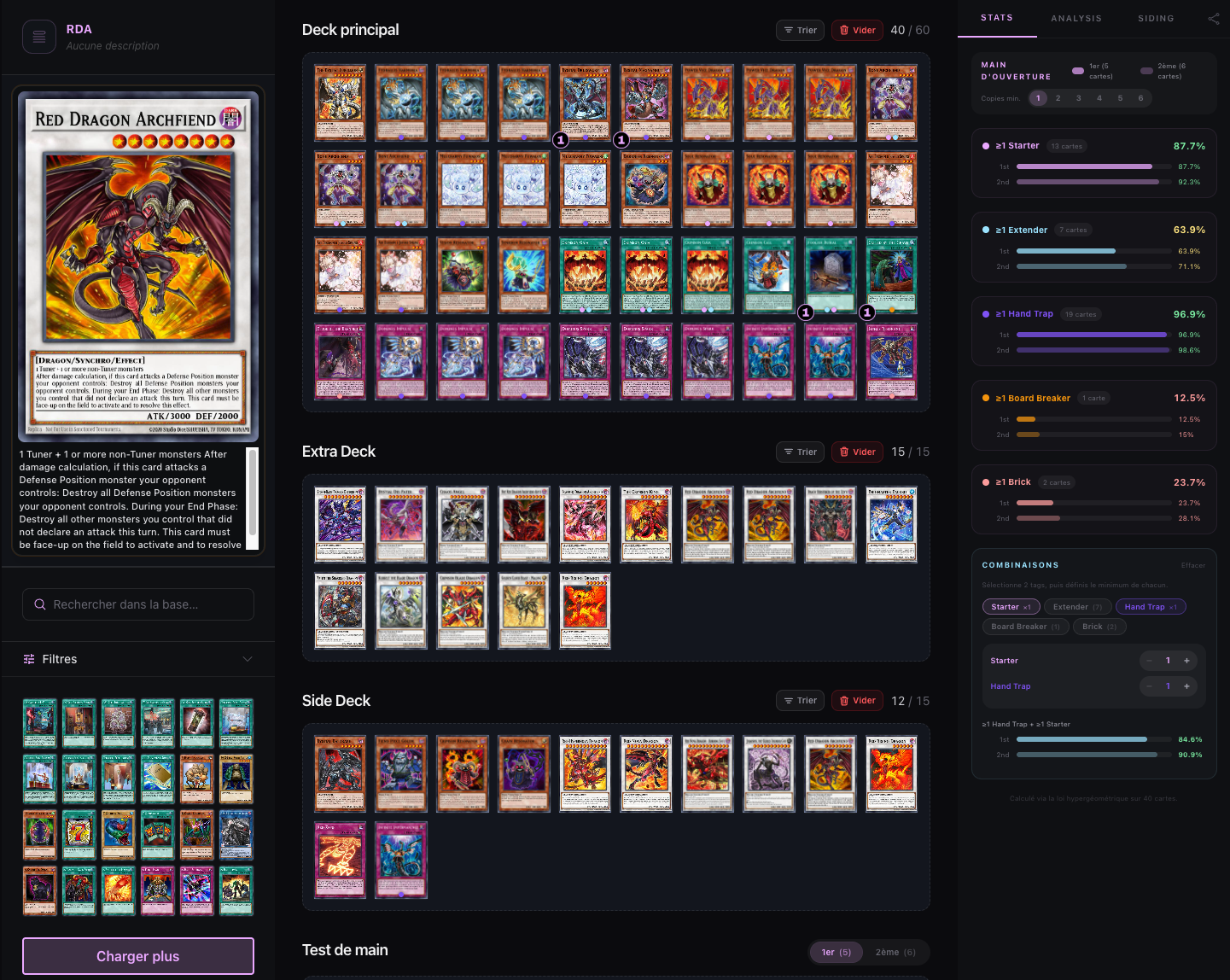Toggle the Brick (2) combination tag
Viewport: 1230px width, 980px height.
pyautogui.click(x=1099, y=627)
